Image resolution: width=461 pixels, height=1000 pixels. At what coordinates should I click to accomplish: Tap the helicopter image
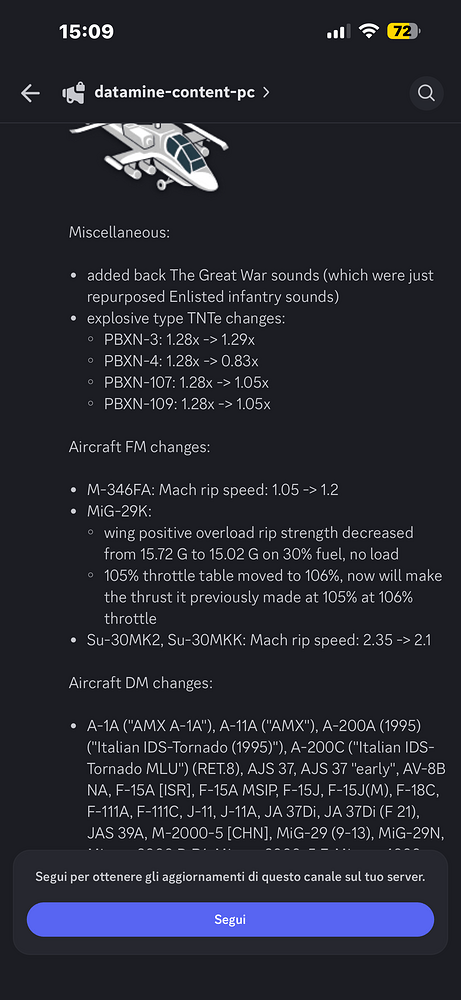pyautogui.click(x=149, y=156)
